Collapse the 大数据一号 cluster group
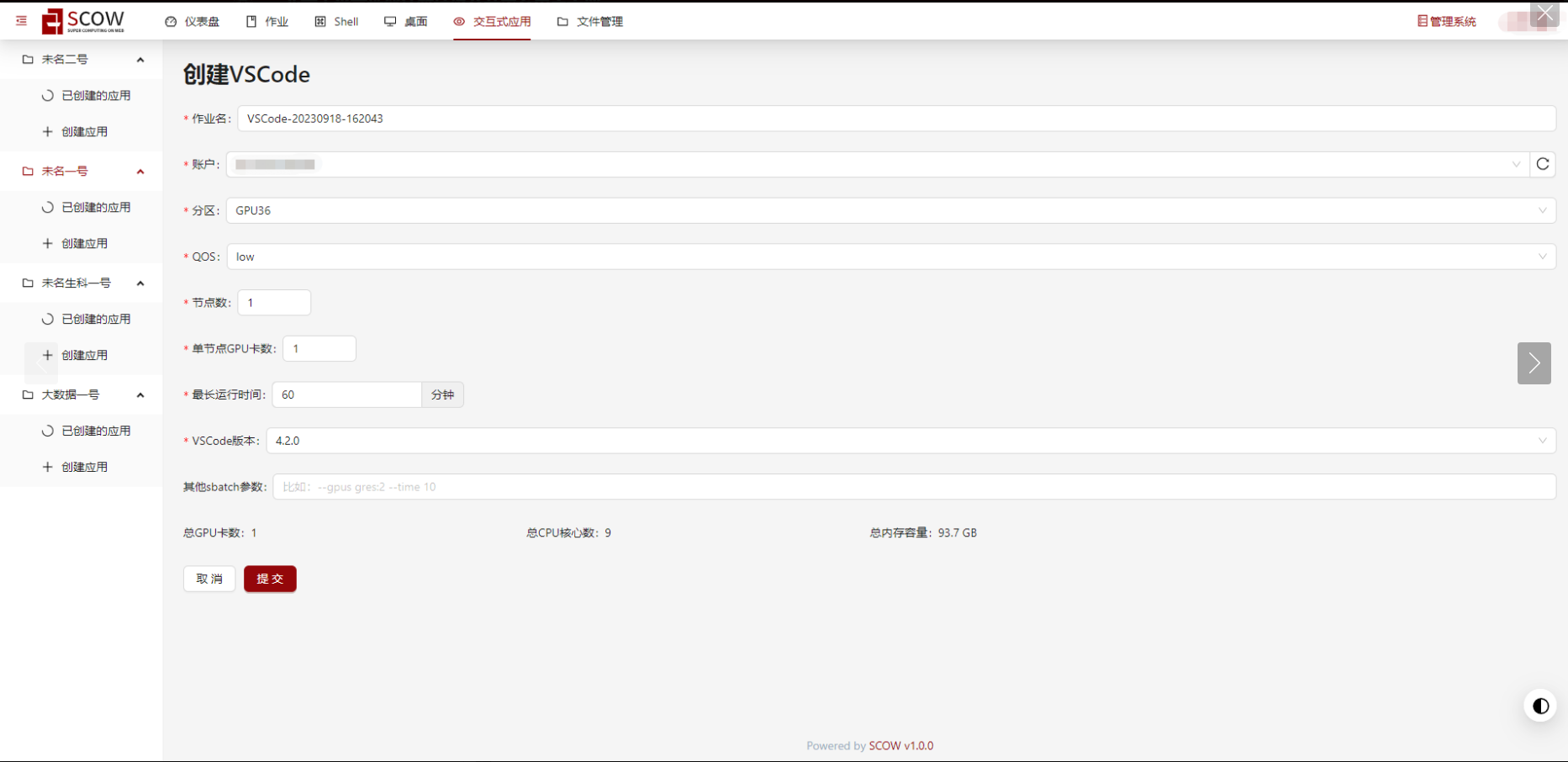This screenshot has width=1568, height=762. click(x=82, y=395)
